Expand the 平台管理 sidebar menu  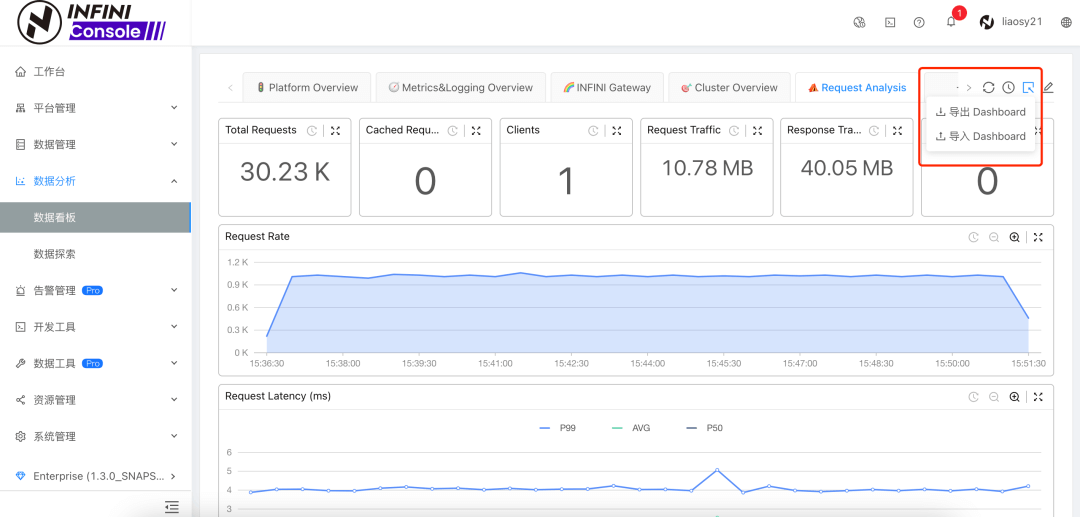coord(96,108)
